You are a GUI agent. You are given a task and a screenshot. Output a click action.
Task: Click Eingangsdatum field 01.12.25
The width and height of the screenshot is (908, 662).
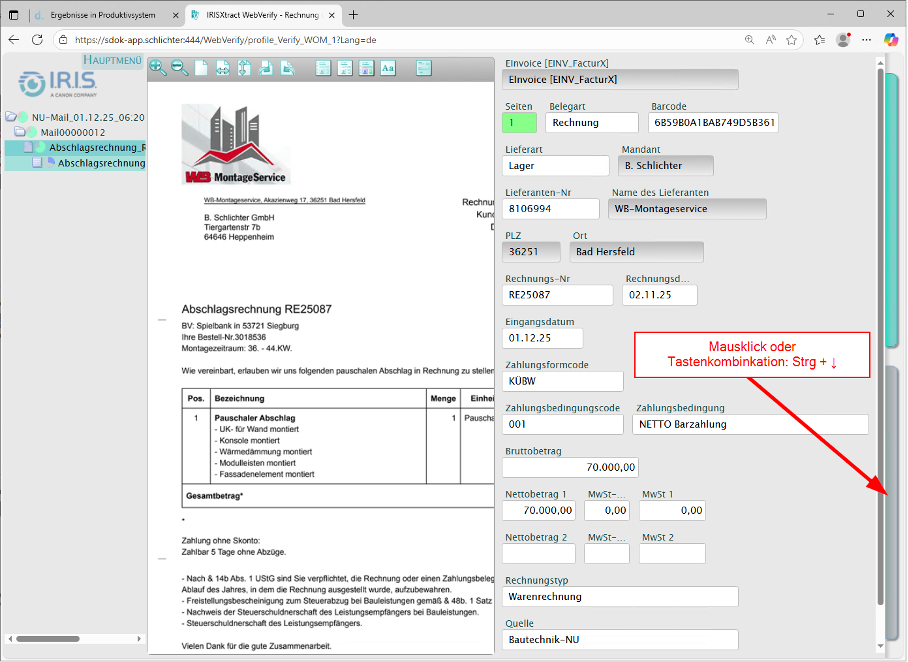click(543, 338)
